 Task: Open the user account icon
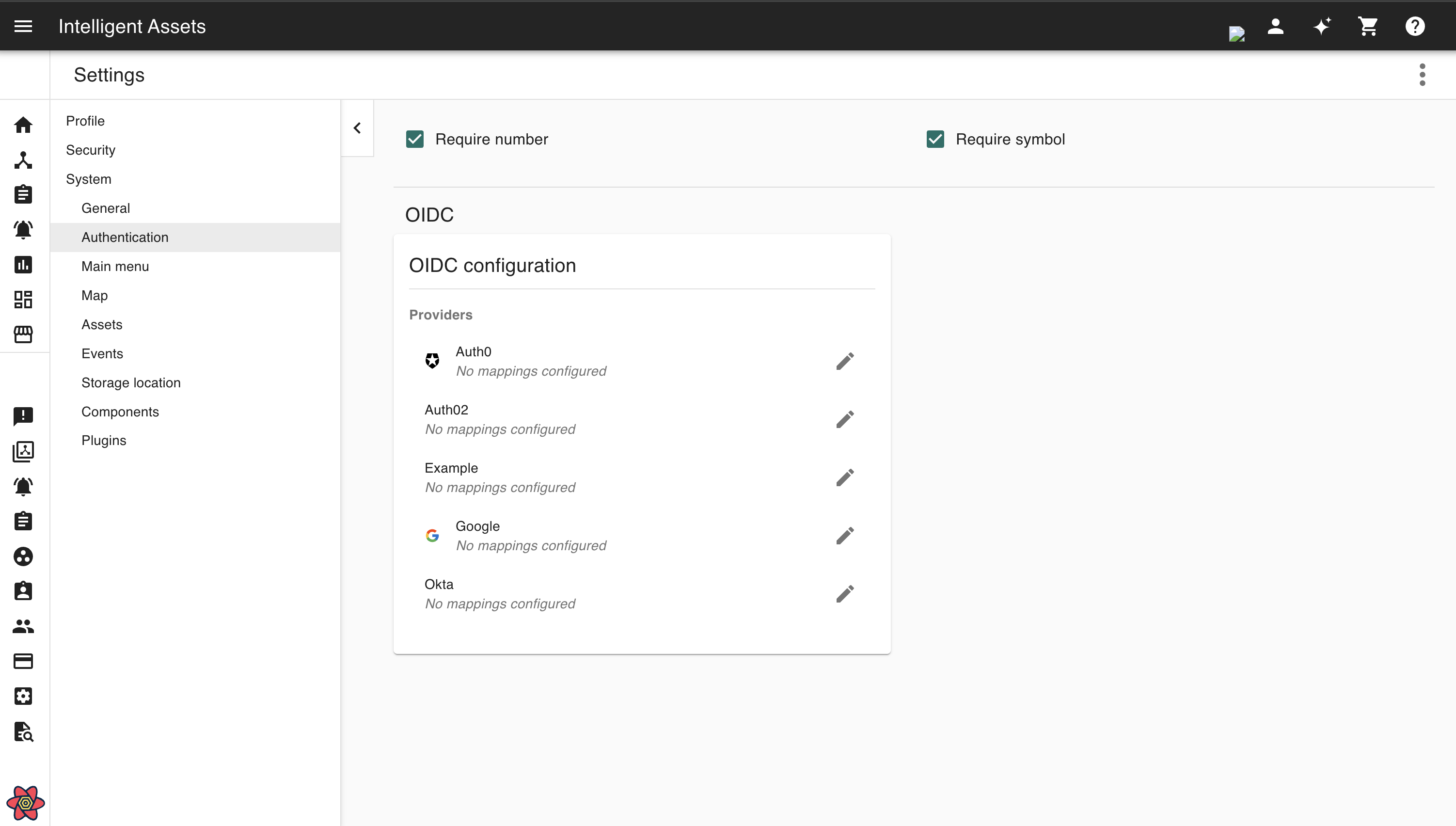[x=1276, y=26]
